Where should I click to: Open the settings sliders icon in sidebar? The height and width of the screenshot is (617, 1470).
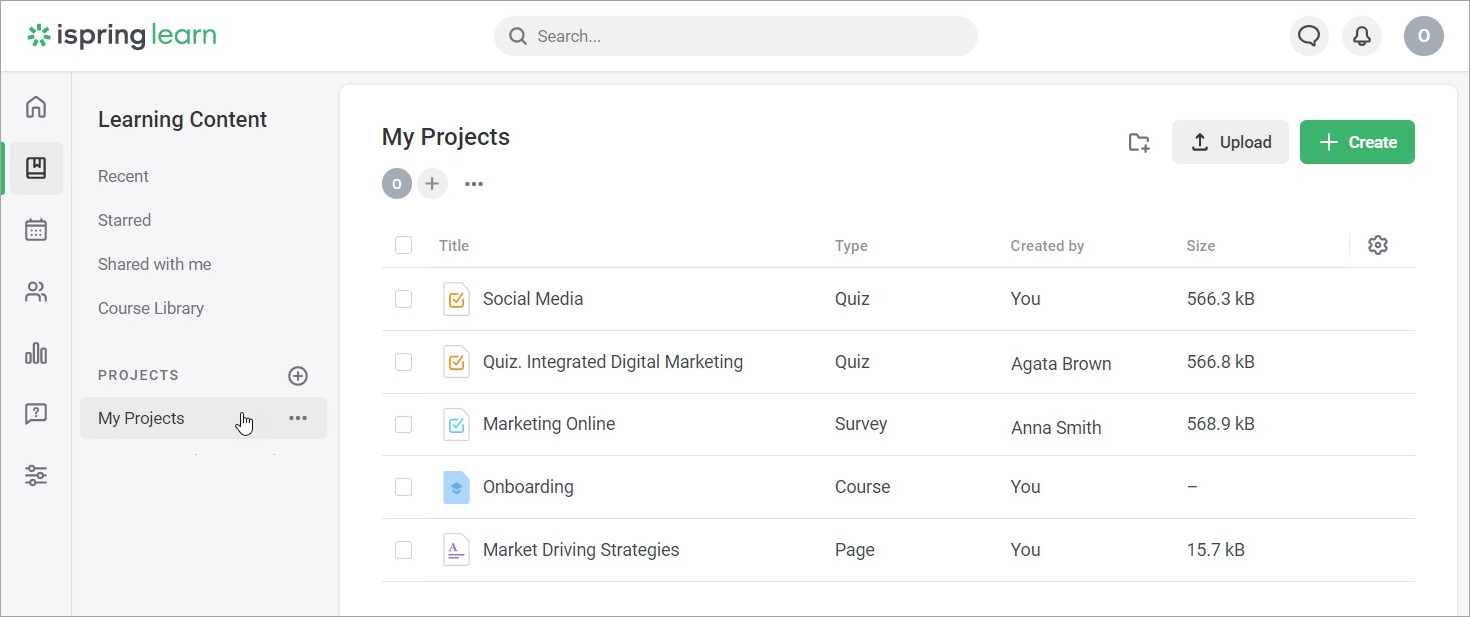coord(36,475)
